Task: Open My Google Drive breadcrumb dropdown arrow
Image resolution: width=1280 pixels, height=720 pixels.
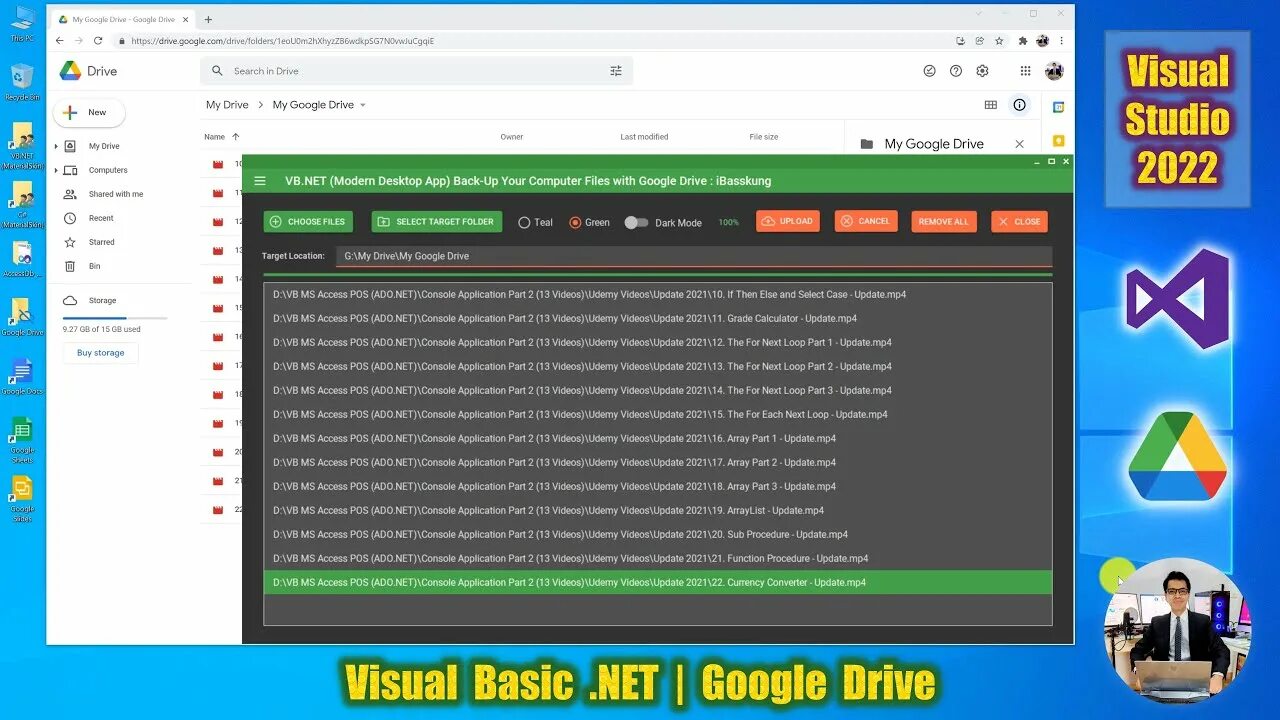Action: 363,105
